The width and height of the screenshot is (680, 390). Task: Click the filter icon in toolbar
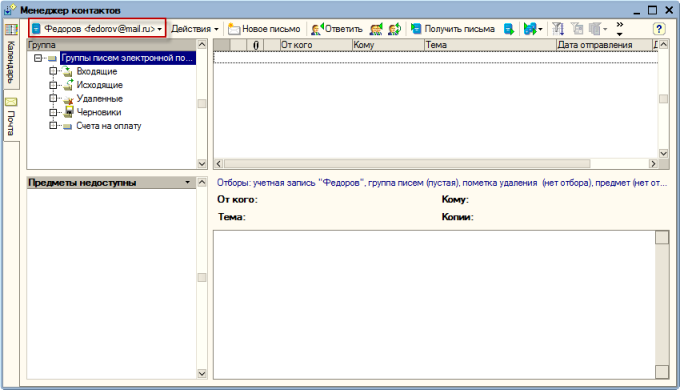pyautogui.click(x=558, y=29)
